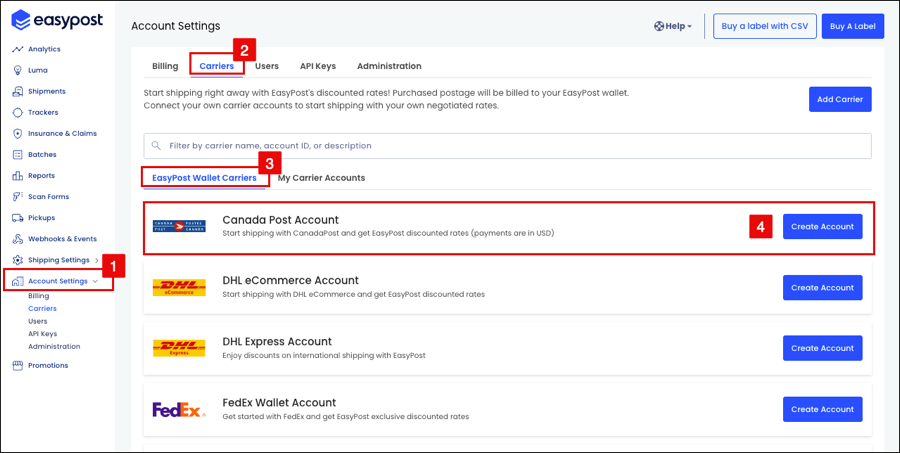Click the Add Carrier button
The height and width of the screenshot is (453, 900).
coord(840,99)
